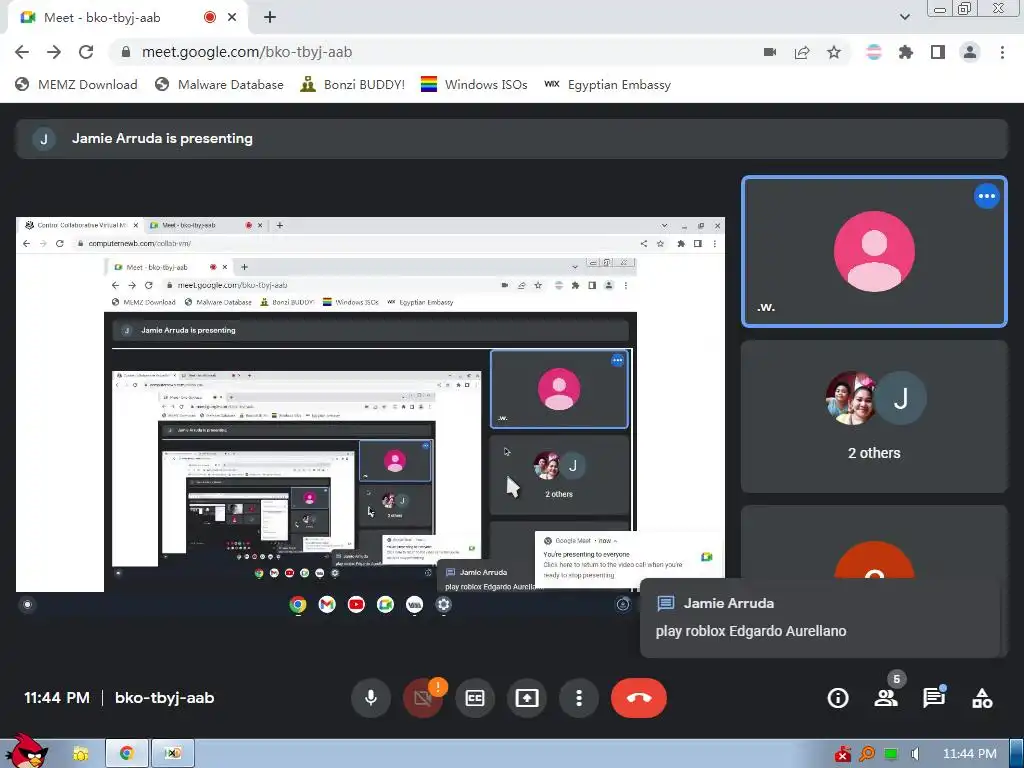Click the pink-blue striped extension icon
The height and width of the screenshot is (768, 1024).
click(874, 52)
